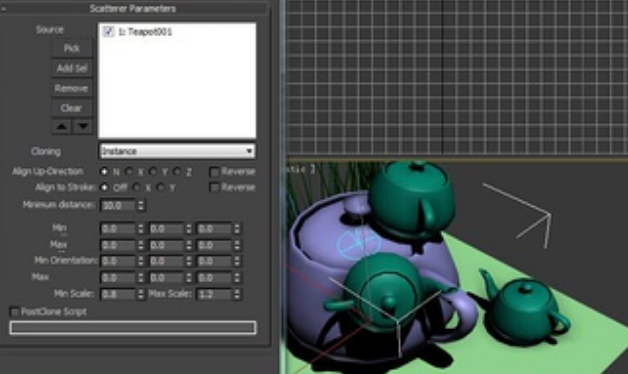Select X radio for Align Up-Direction
This screenshot has height=374, width=628.
[129, 171]
